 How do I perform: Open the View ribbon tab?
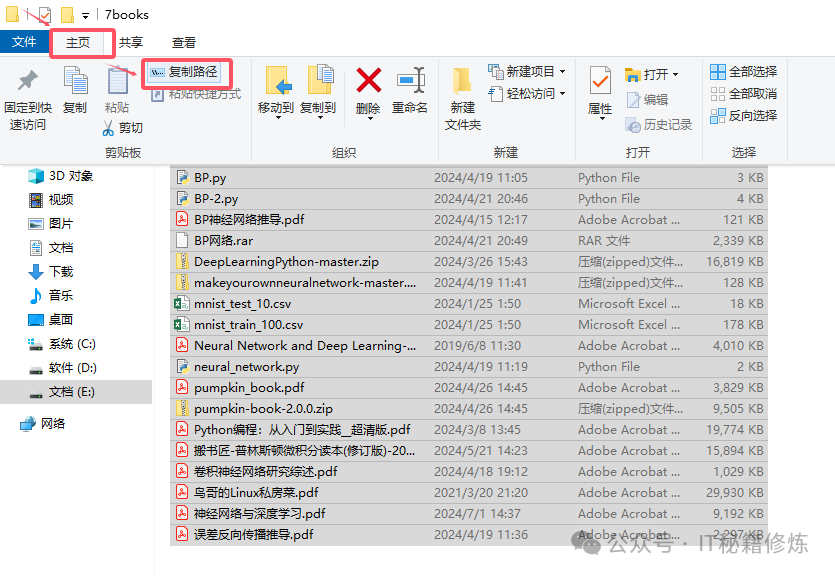pyautogui.click(x=184, y=43)
